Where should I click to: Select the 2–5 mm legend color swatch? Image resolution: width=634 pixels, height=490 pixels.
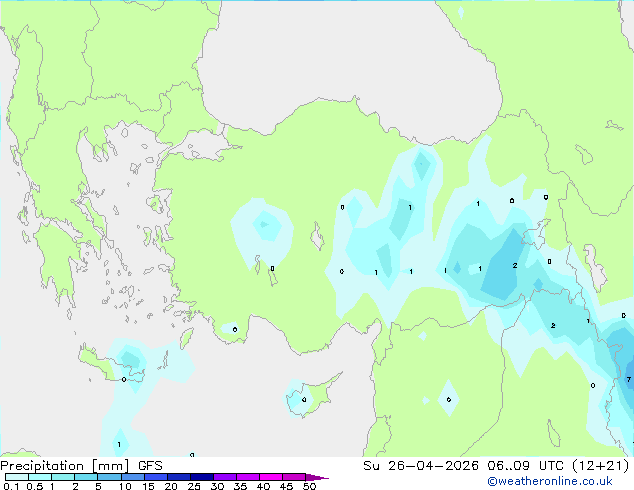tap(86, 477)
